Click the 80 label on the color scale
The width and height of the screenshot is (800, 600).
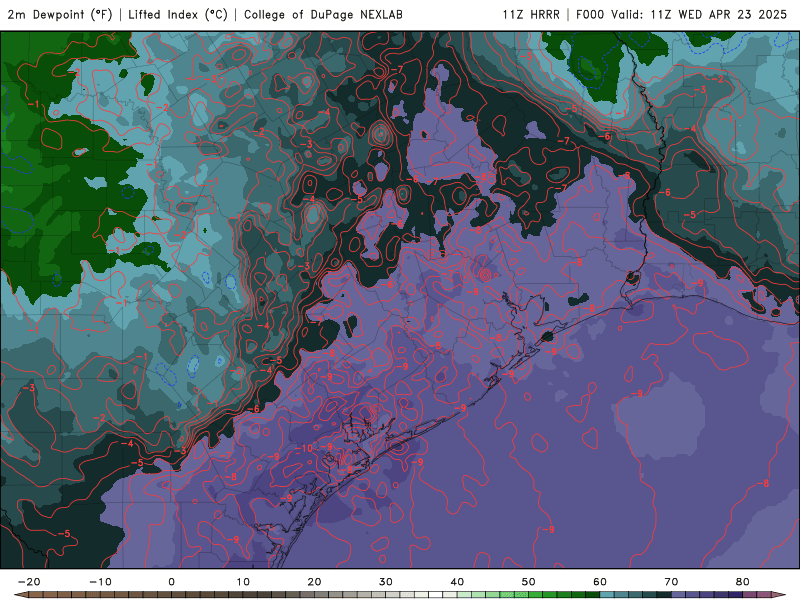(743, 582)
